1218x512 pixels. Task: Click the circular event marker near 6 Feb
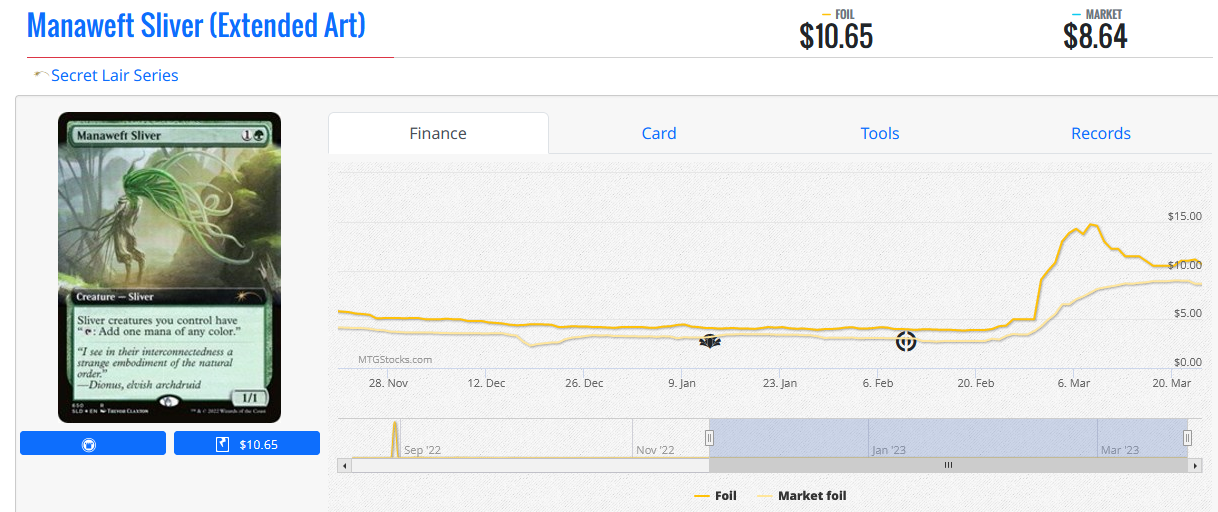(905, 341)
